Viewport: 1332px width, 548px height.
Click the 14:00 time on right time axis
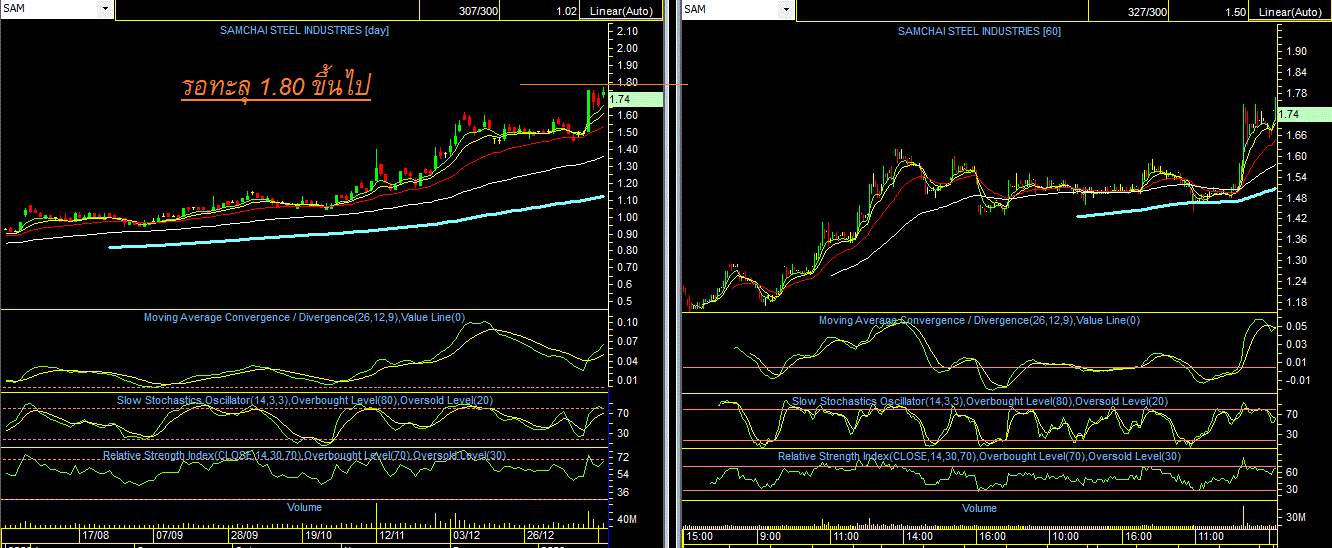pyautogui.click(x=920, y=537)
